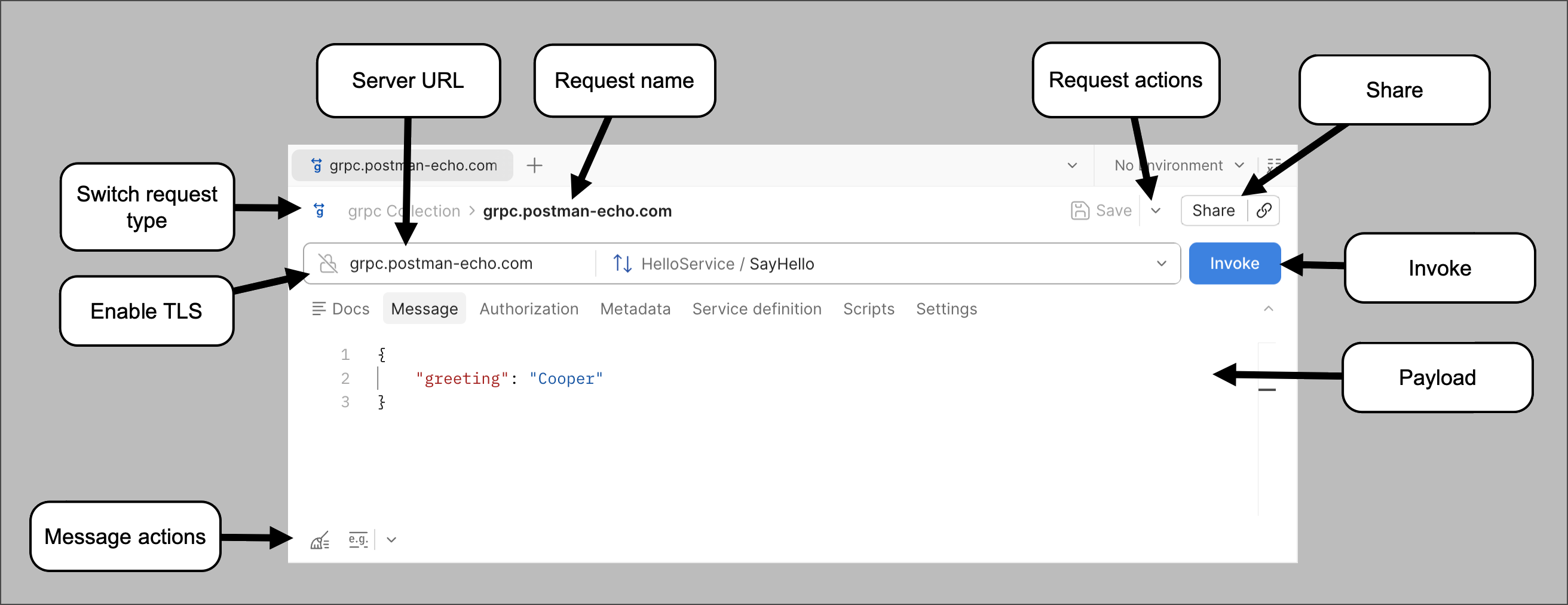Open message actions dropdown chevron
1568x605 pixels.
click(391, 539)
